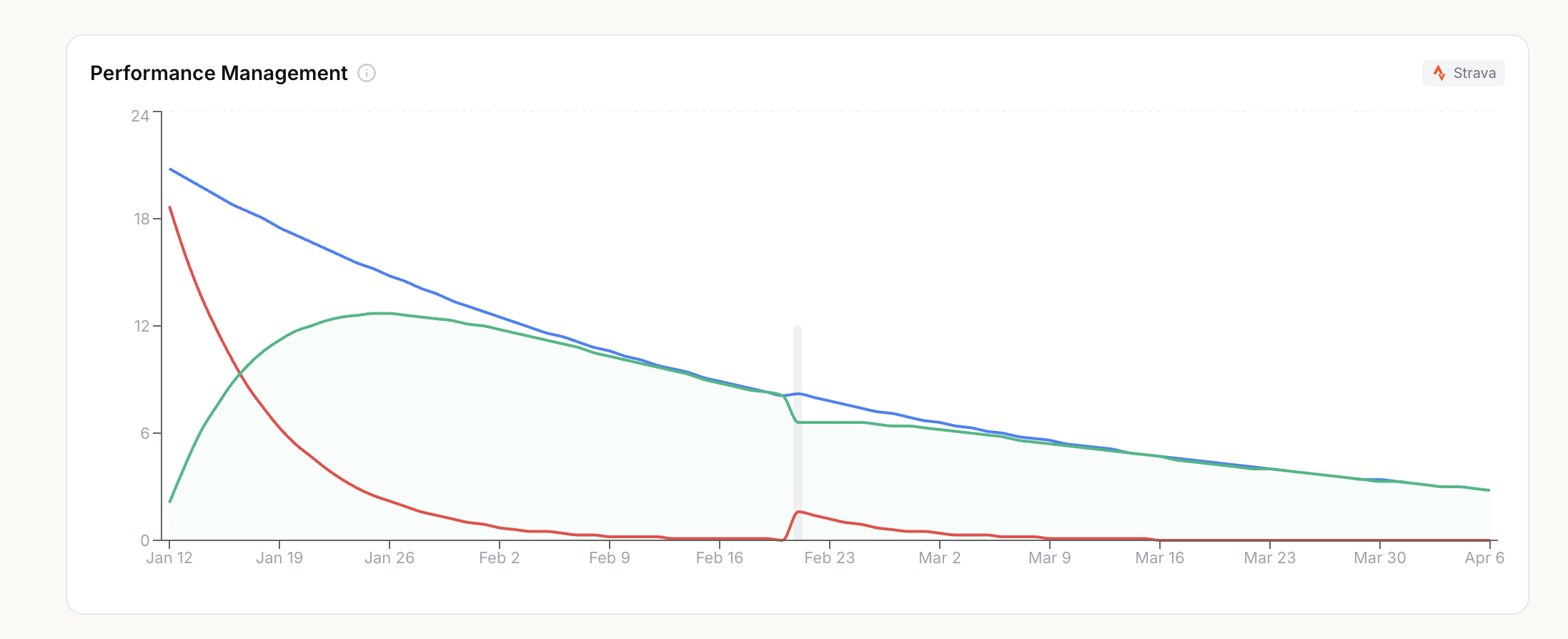Click the Mar 16 date label

pos(1160,558)
